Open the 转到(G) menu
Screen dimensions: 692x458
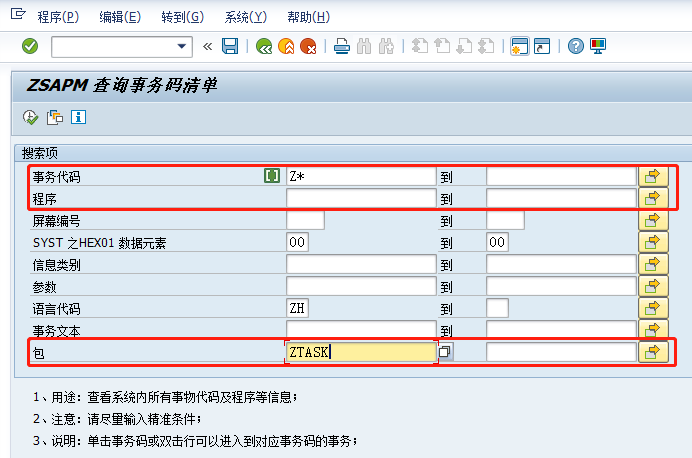(x=183, y=17)
